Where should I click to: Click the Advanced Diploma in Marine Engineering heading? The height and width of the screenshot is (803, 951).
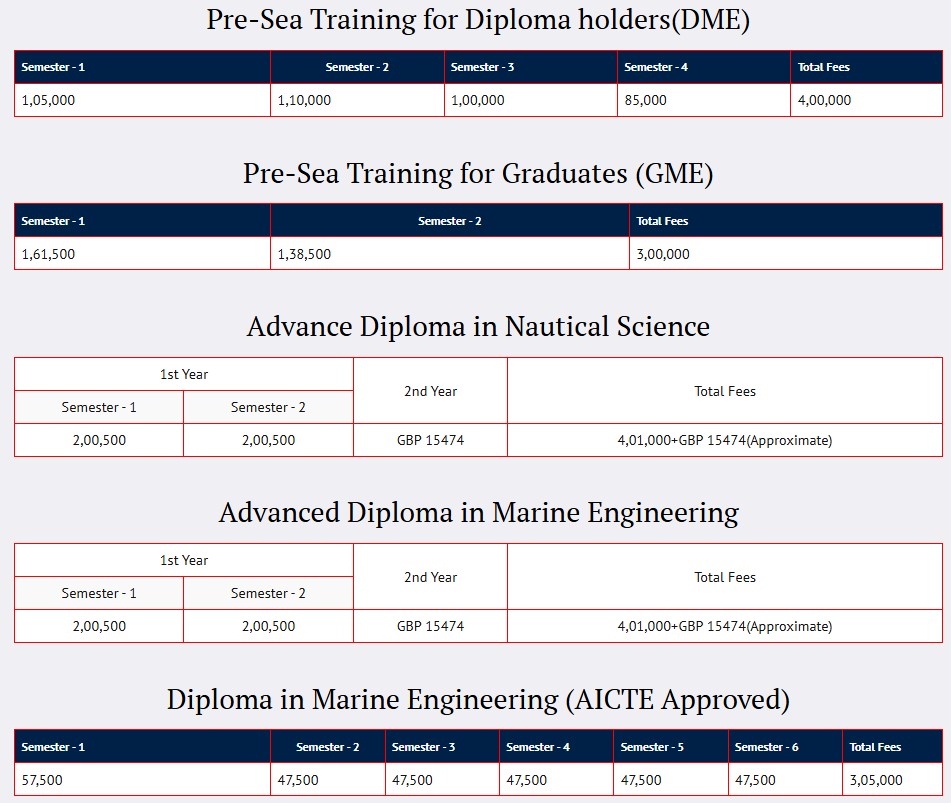(479, 513)
